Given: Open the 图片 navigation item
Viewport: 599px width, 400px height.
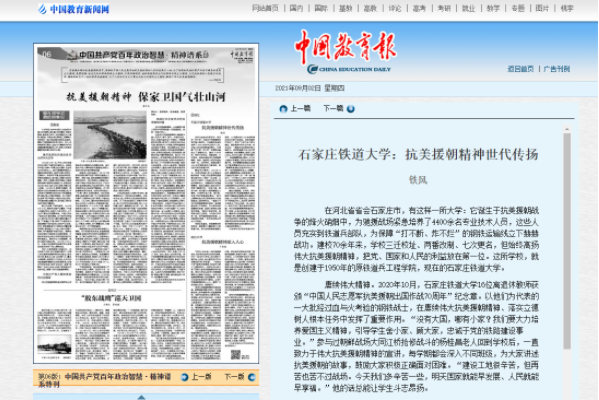Looking at the screenshot, I should click(542, 8).
